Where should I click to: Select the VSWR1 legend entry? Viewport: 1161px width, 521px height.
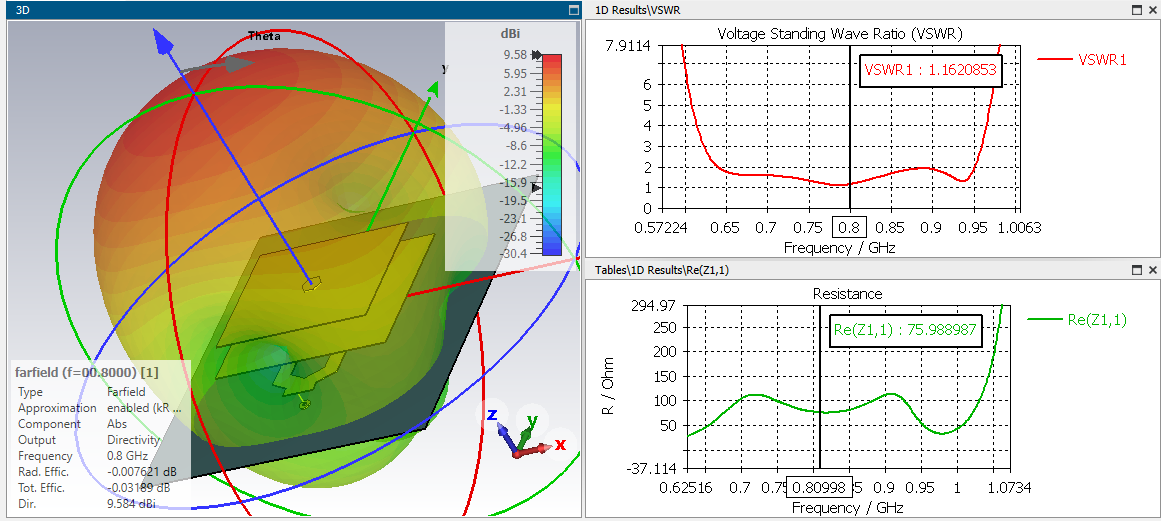pyautogui.click(x=1081, y=60)
